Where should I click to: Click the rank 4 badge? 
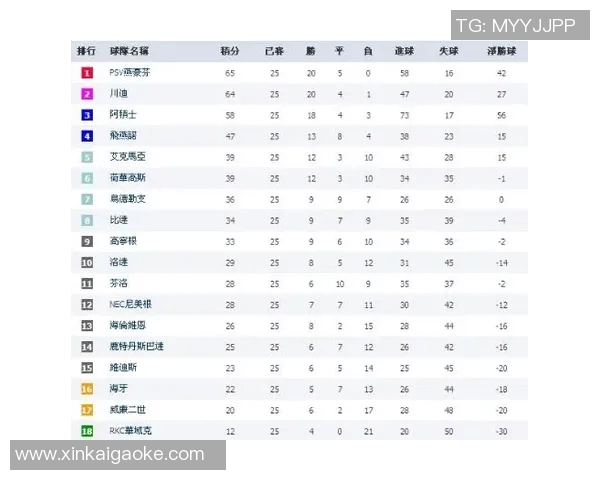87,136
